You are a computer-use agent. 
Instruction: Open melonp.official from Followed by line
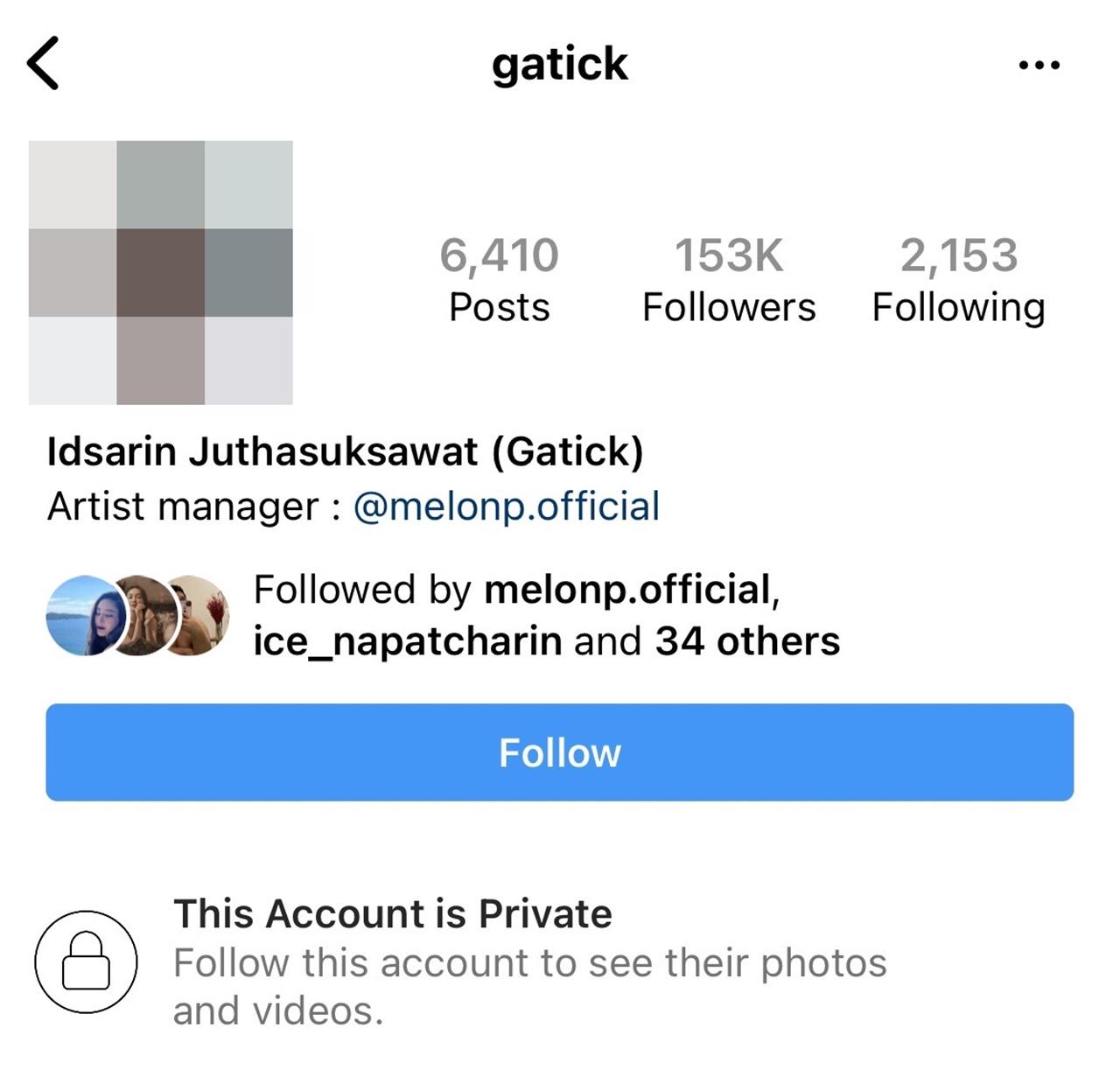tap(626, 590)
